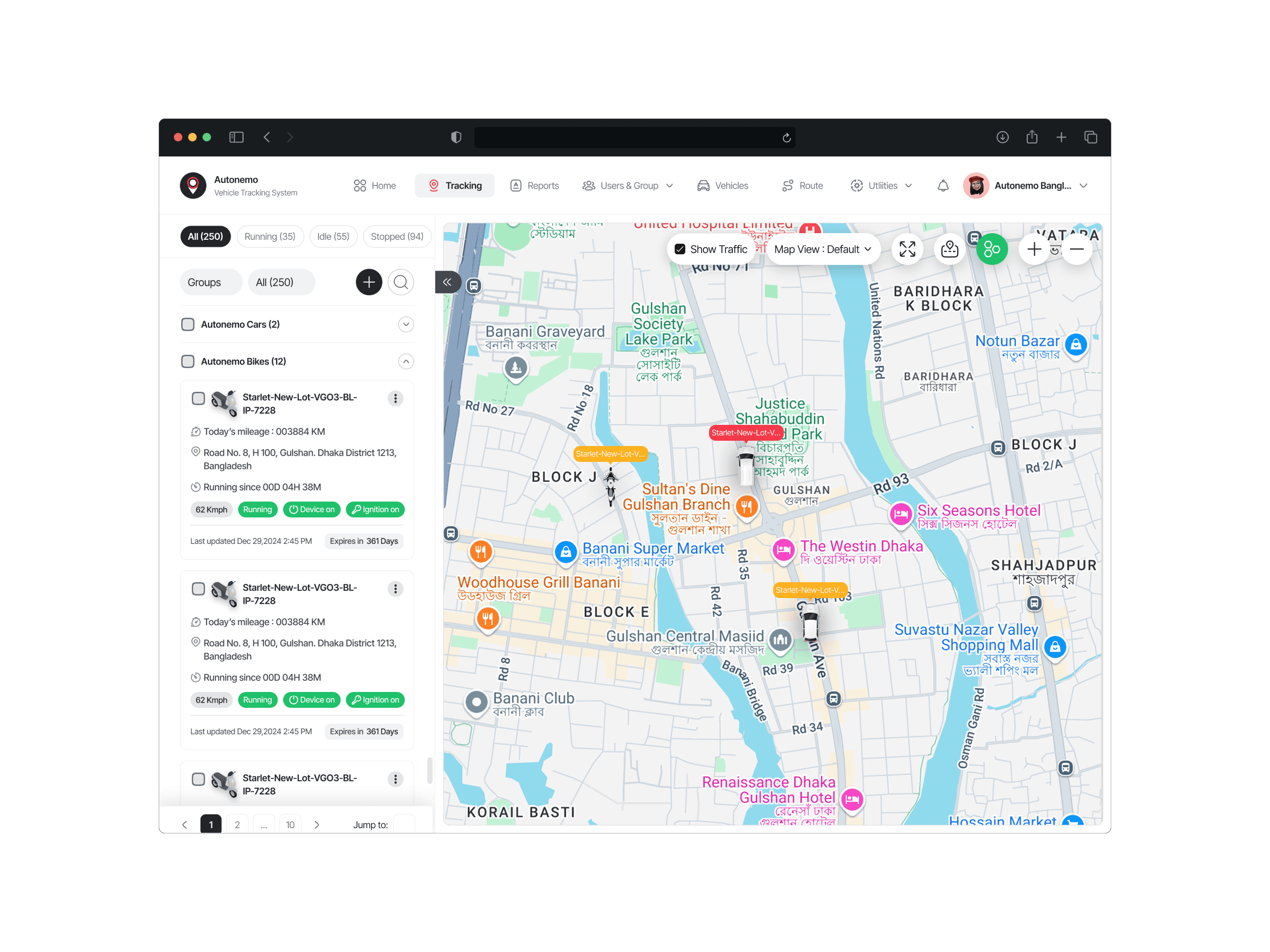Collapse sidebar with the double-chevron icon
This screenshot has width=1270, height=952.
coord(447,282)
